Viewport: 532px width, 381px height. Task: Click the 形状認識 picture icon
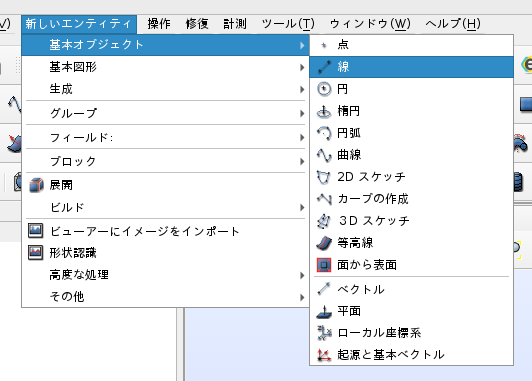[36, 253]
